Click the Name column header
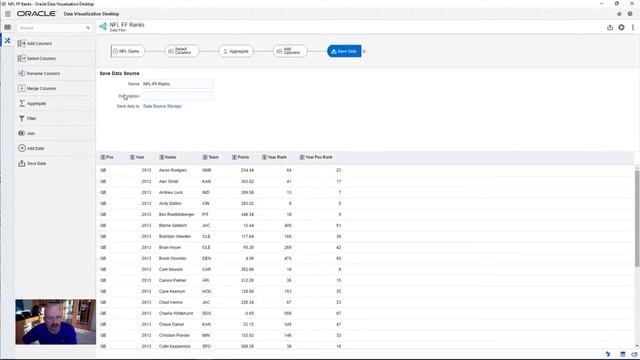640x360 pixels. tap(168, 157)
